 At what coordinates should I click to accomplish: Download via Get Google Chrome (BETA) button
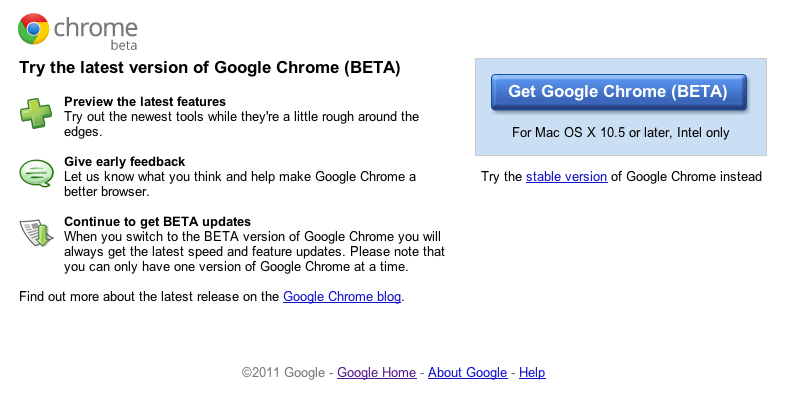(x=619, y=92)
